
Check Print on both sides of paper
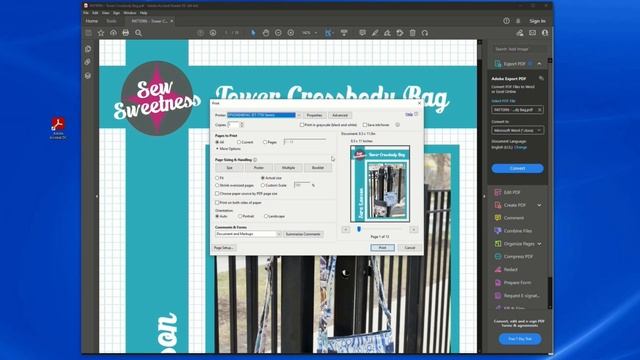coord(217,202)
